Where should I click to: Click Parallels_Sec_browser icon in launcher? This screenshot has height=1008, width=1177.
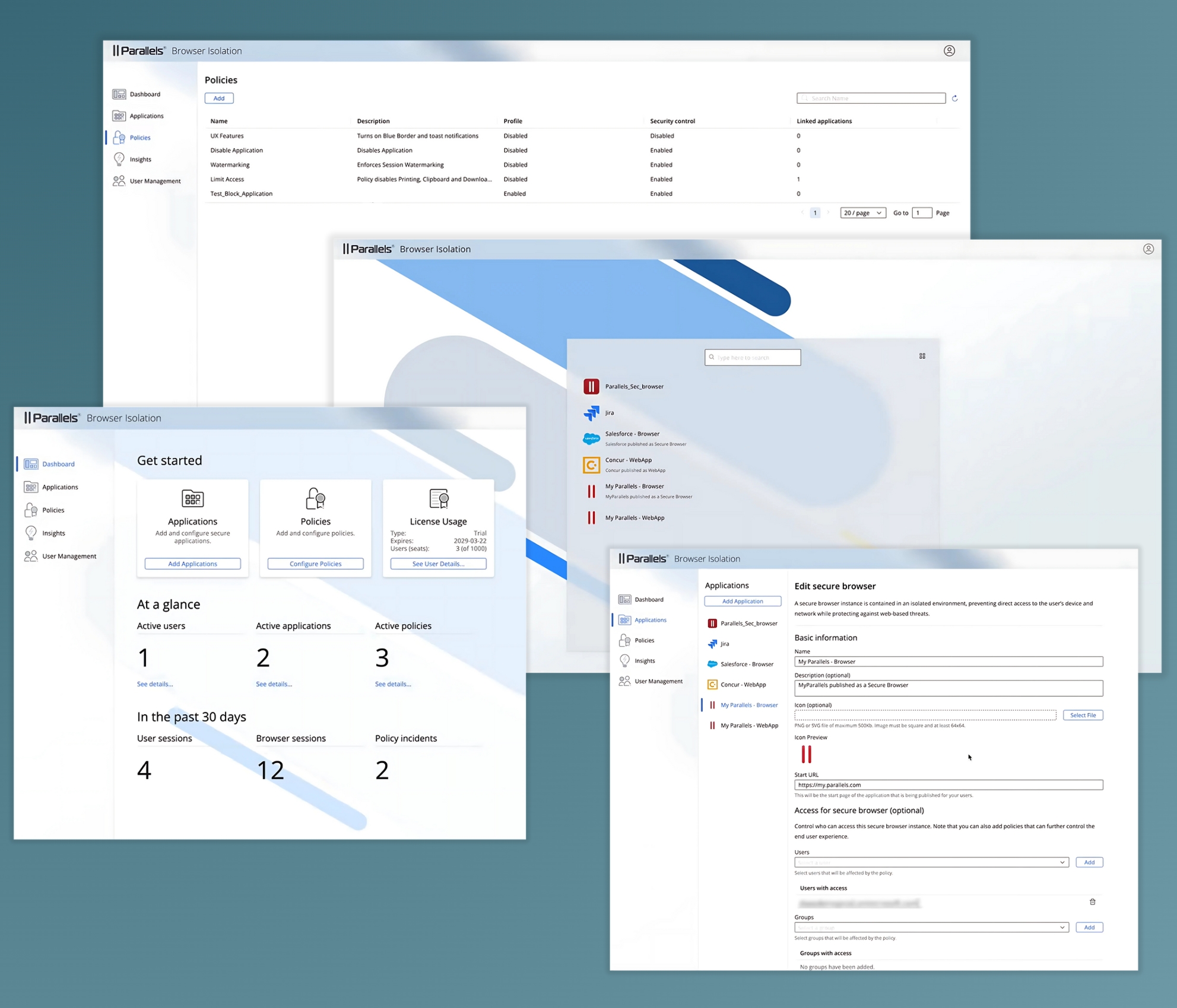coord(591,387)
